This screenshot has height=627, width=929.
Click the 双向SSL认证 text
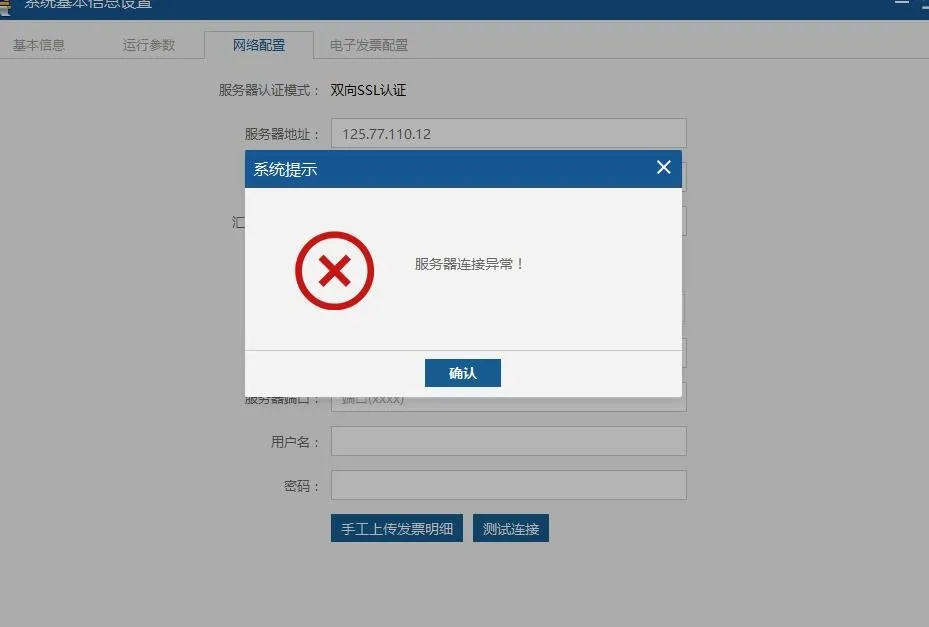pos(368,90)
